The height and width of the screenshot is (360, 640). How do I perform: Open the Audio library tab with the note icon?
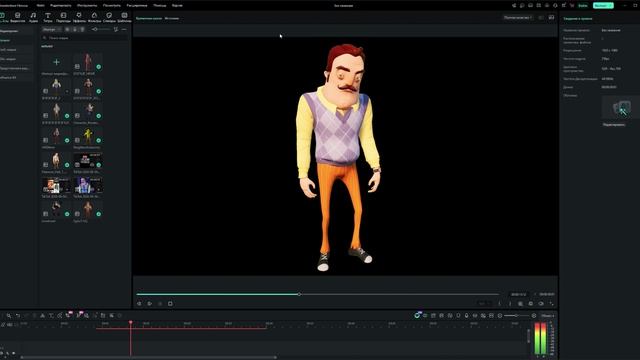(33, 17)
